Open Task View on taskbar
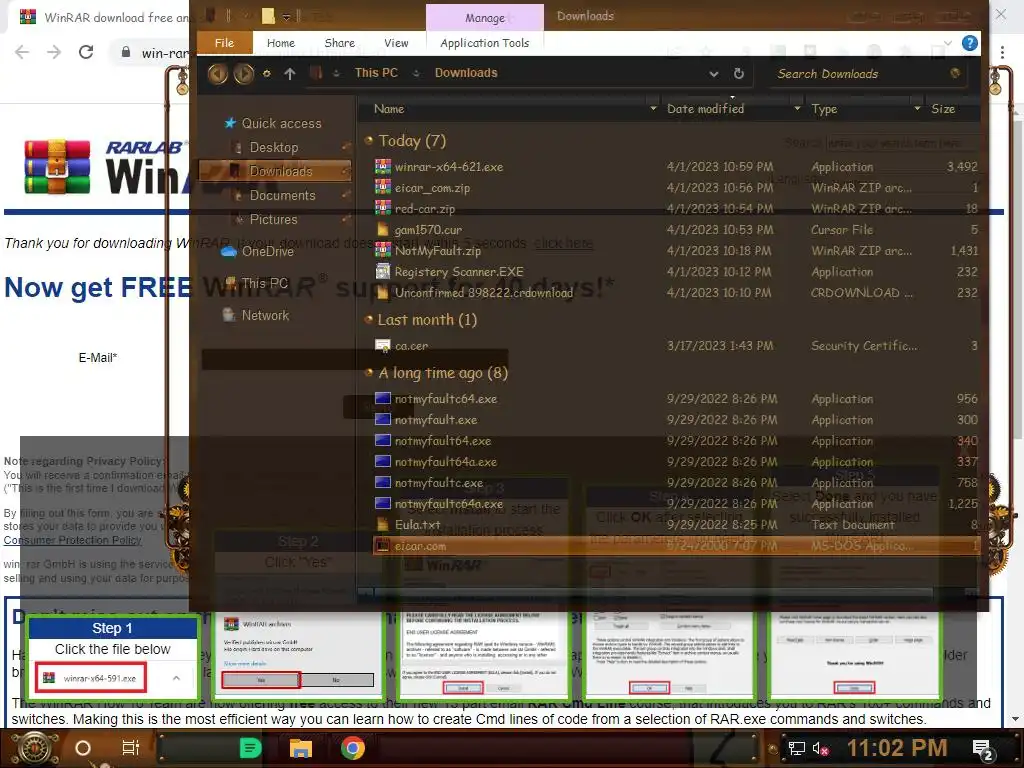Screen dimensions: 1024x768 [x=131, y=748]
